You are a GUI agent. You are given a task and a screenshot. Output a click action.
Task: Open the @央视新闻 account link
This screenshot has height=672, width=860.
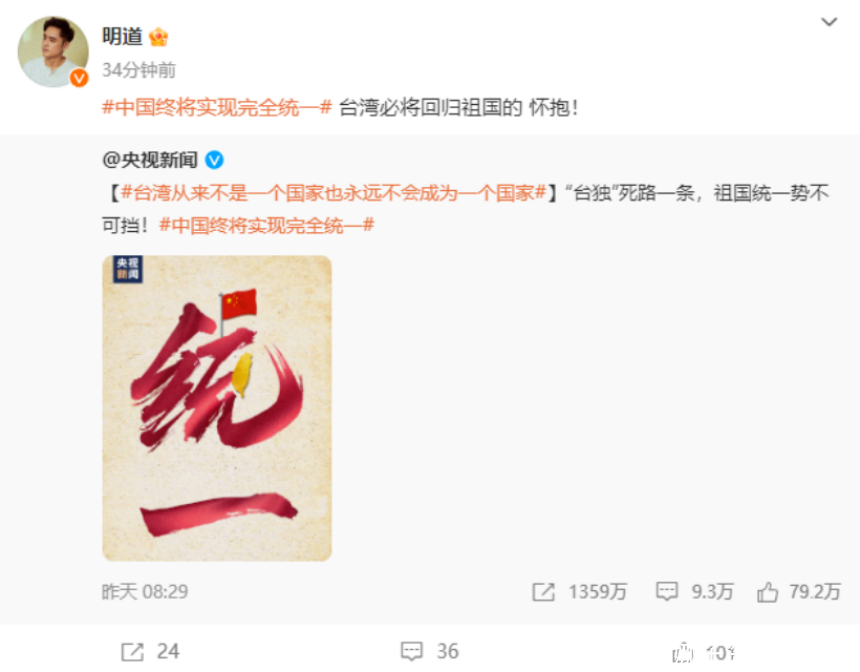click(x=150, y=160)
